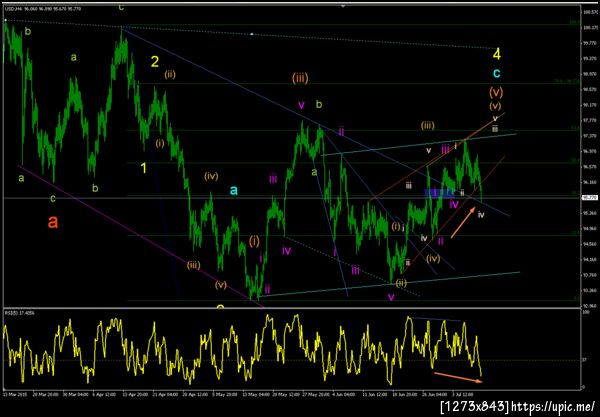Select the cyan 'a' wave label mid-chart

pos(233,190)
